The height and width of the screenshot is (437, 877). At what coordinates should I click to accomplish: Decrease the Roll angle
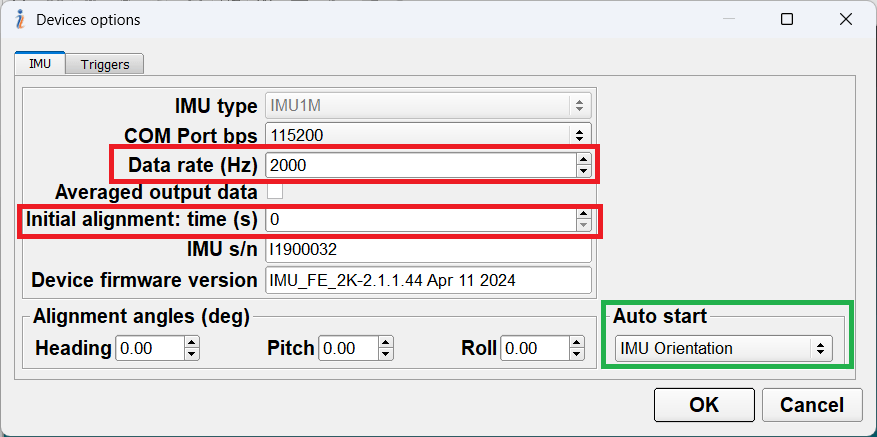pos(576,354)
